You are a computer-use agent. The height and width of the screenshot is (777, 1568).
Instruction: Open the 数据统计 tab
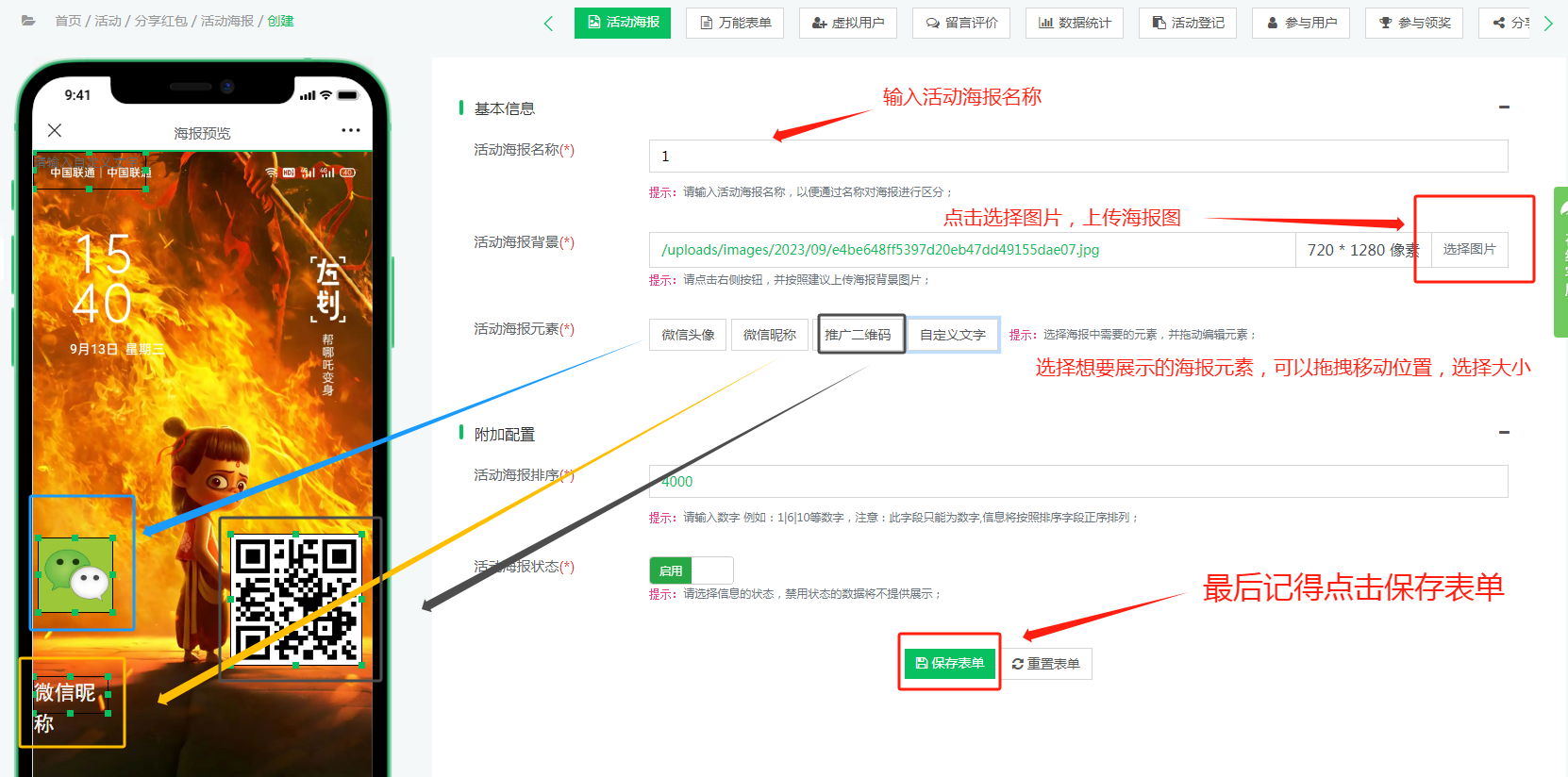point(1075,23)
